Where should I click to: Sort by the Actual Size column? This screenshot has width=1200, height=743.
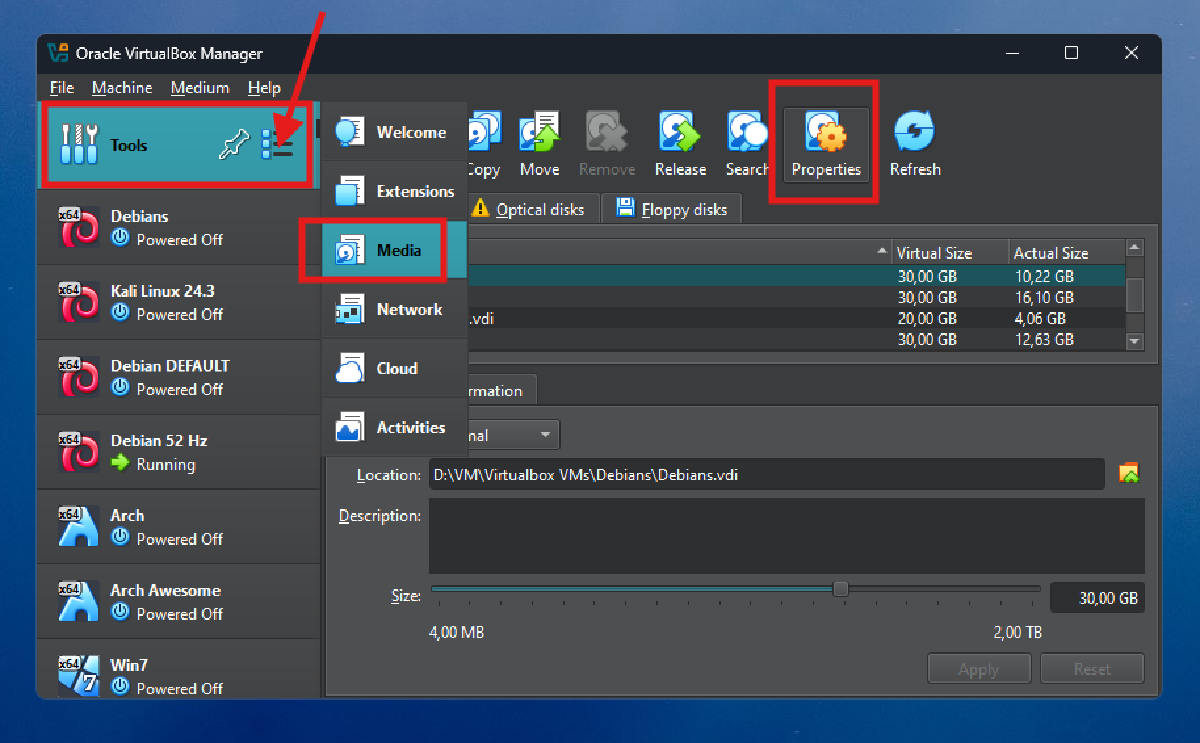[x=1066, y=253]
